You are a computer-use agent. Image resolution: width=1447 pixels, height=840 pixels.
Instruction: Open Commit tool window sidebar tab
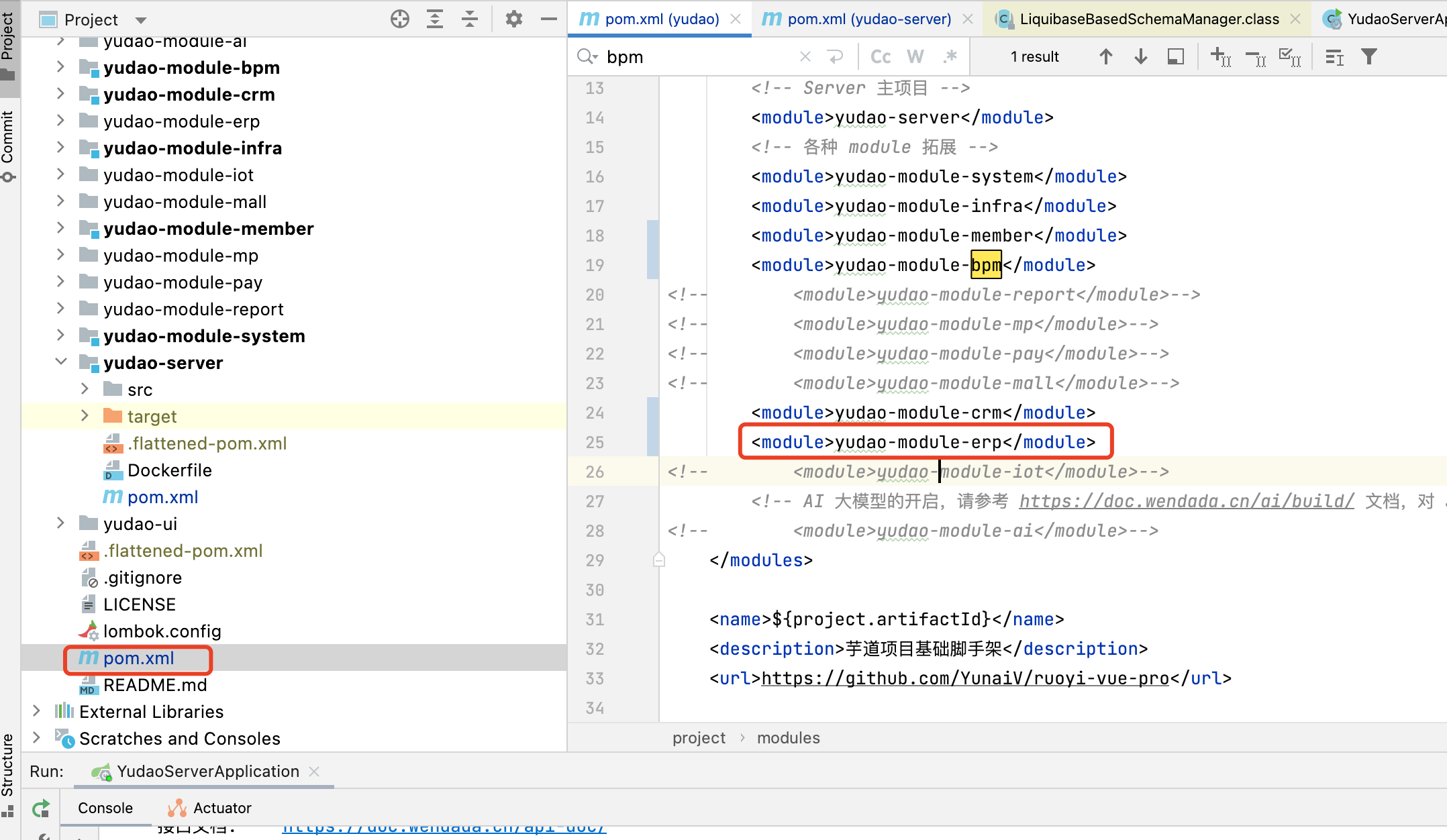click(x=8, y=145)
